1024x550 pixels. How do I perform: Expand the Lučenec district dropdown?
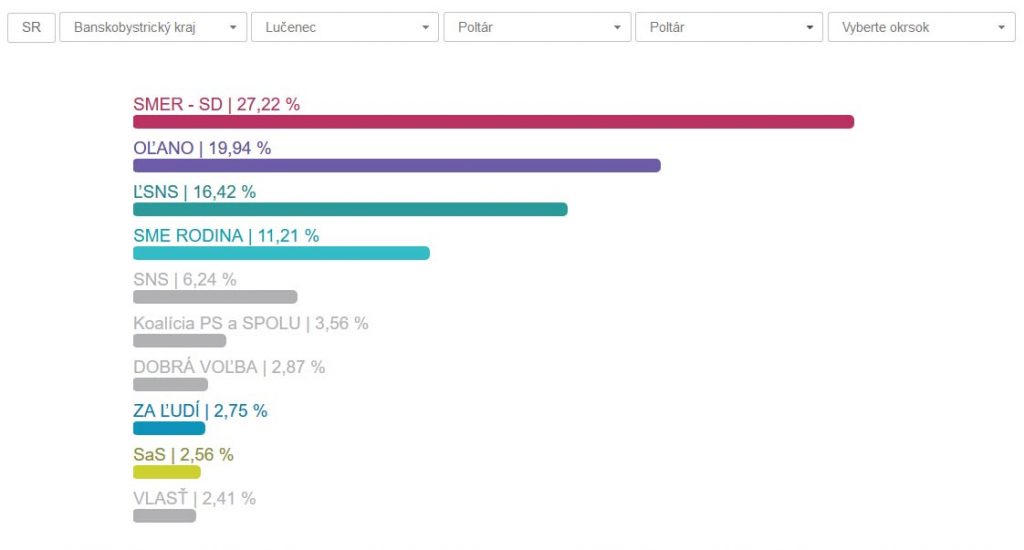point(345,27)
